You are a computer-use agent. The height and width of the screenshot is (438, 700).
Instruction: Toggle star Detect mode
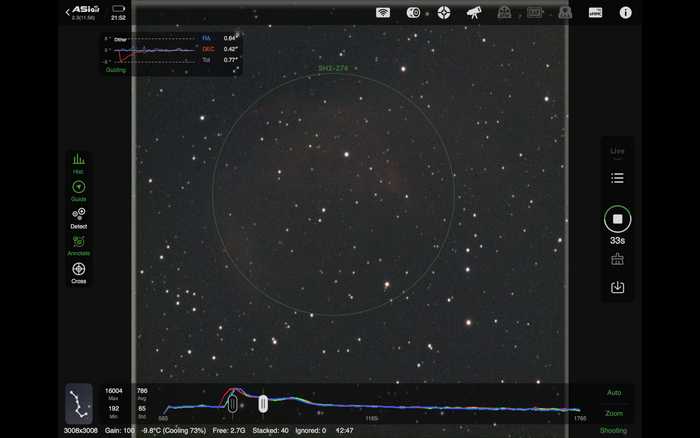[x=78, y=218]
